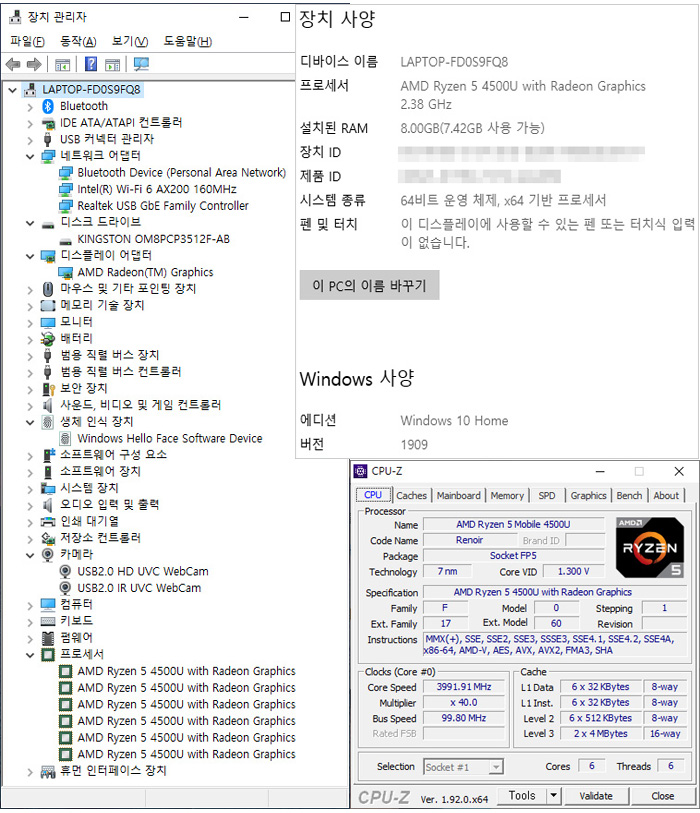Open the Socket #1 selection dropdown in CPU-Z
The height and width of the screenshot is (813, 700).
pyautogui.click(x=496, y=766)
